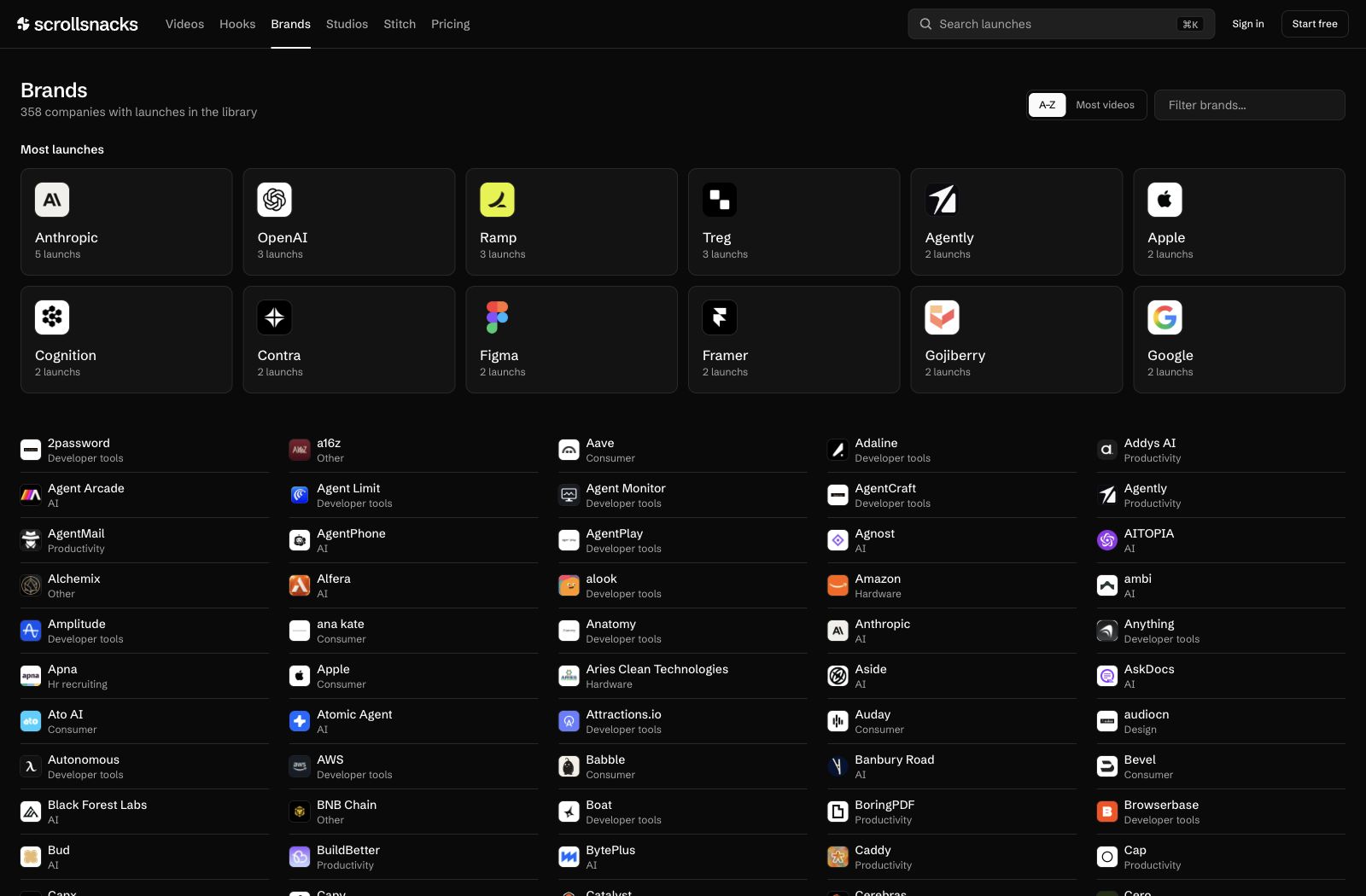
Task: Open the 2password brand row
Action: pyautogui.click(x=144, y=450)
